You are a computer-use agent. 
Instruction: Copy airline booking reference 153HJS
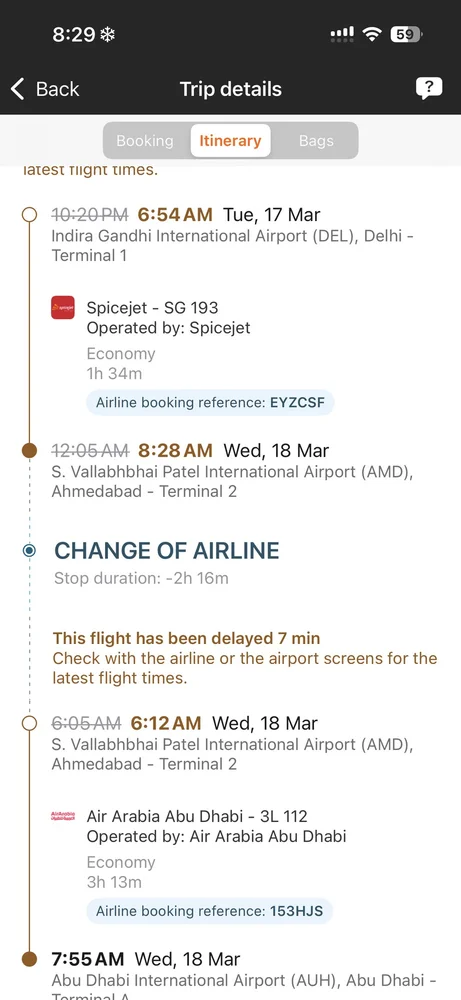[x=209, y=911]
